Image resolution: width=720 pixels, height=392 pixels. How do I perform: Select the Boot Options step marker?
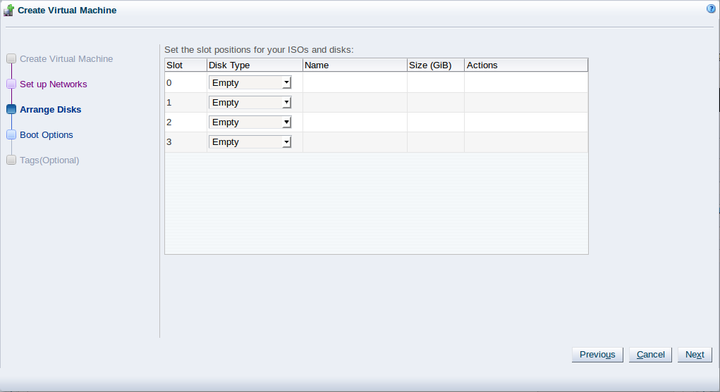pyautogui.click(x=11, y=134)
